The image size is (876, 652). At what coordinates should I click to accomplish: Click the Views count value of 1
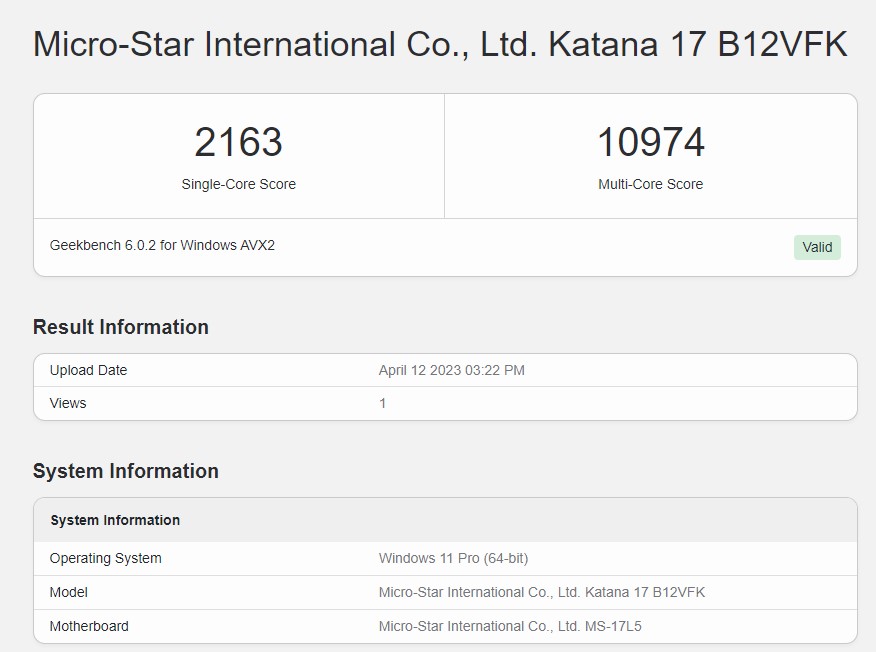[382, 403]
